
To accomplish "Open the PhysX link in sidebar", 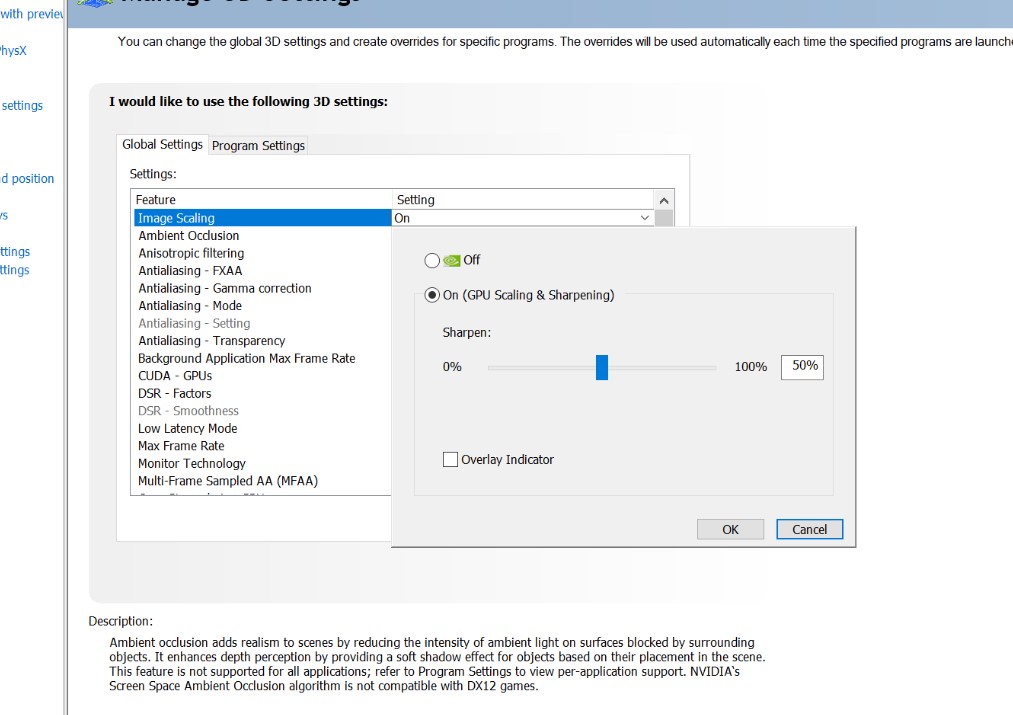I will 13,50.
